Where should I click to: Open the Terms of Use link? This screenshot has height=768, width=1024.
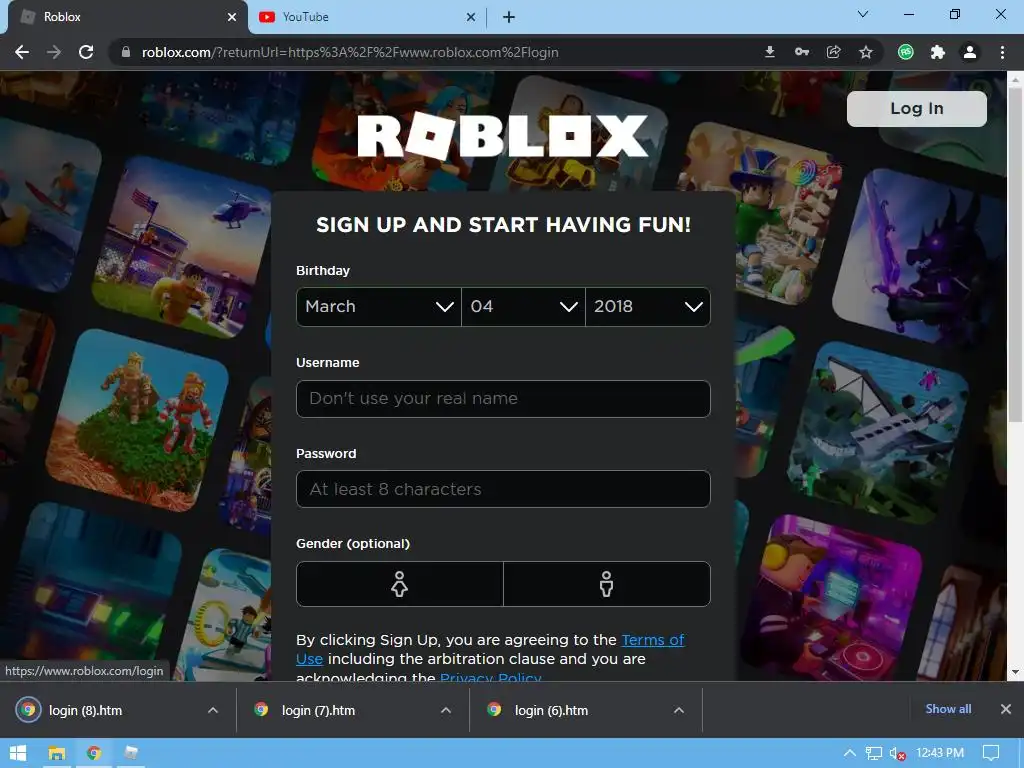[652, 640]
